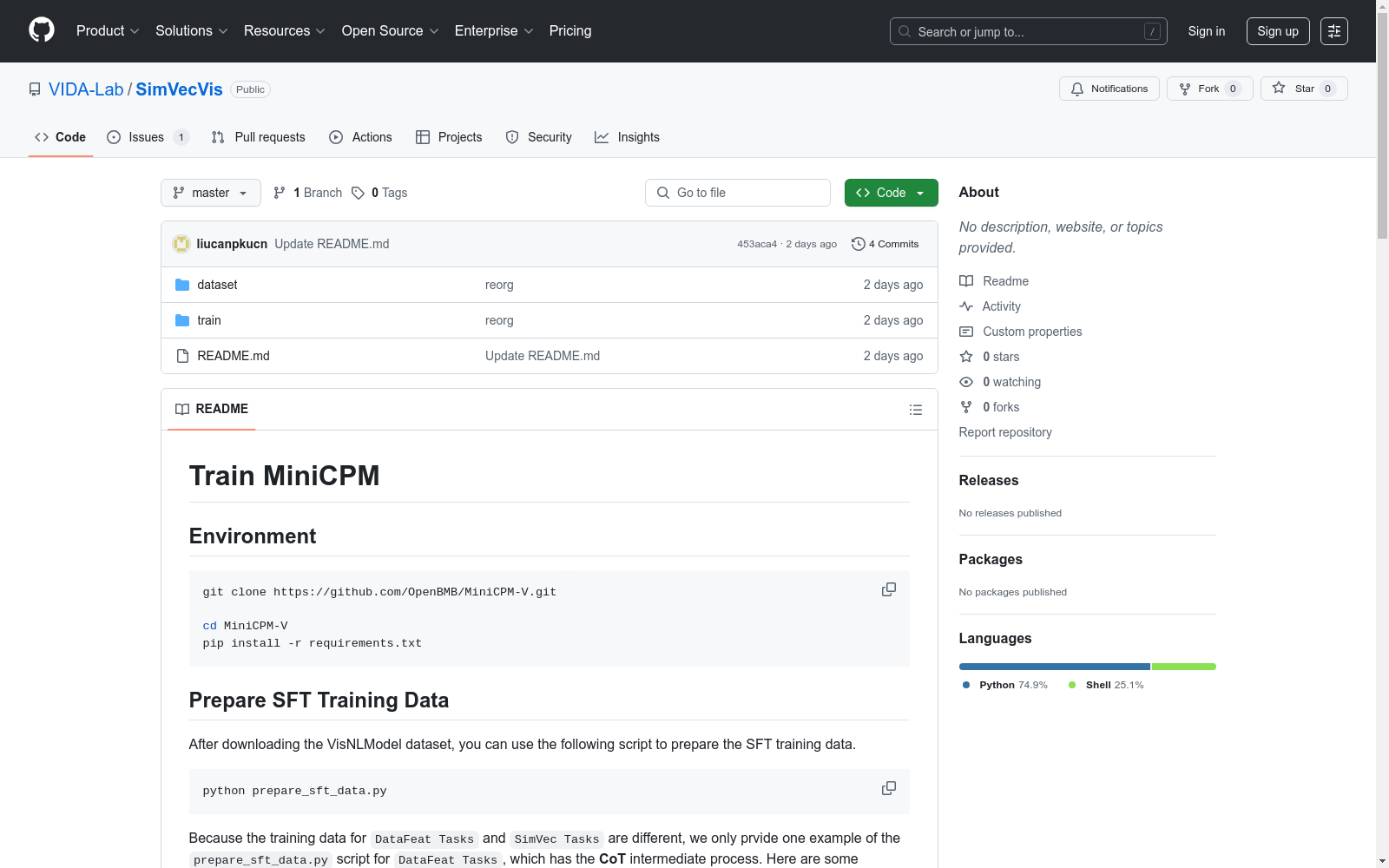Open the Update README.md commit message in file row
Image resolution: width=1389 pixels, height=868 pixels.
(x=543, y=356)
